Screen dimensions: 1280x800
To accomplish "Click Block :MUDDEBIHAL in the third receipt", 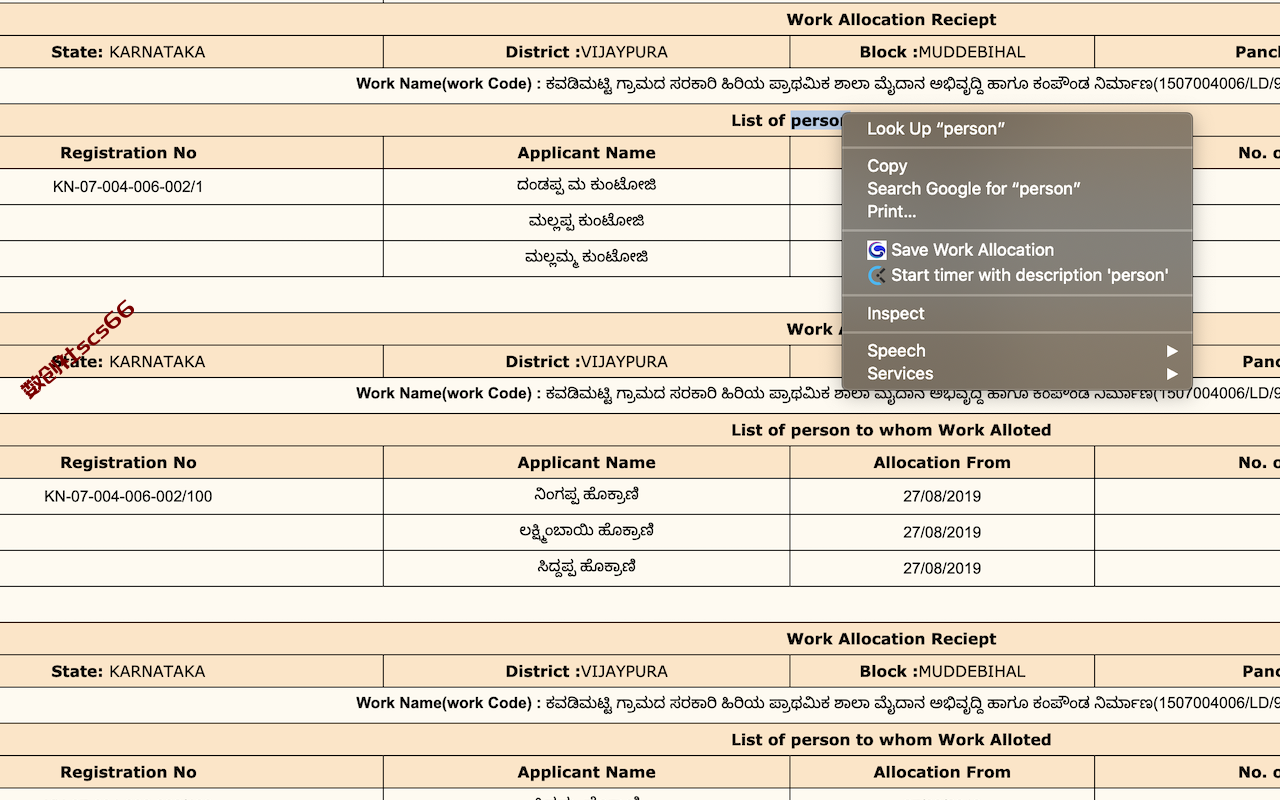I will tap(942, 672).
